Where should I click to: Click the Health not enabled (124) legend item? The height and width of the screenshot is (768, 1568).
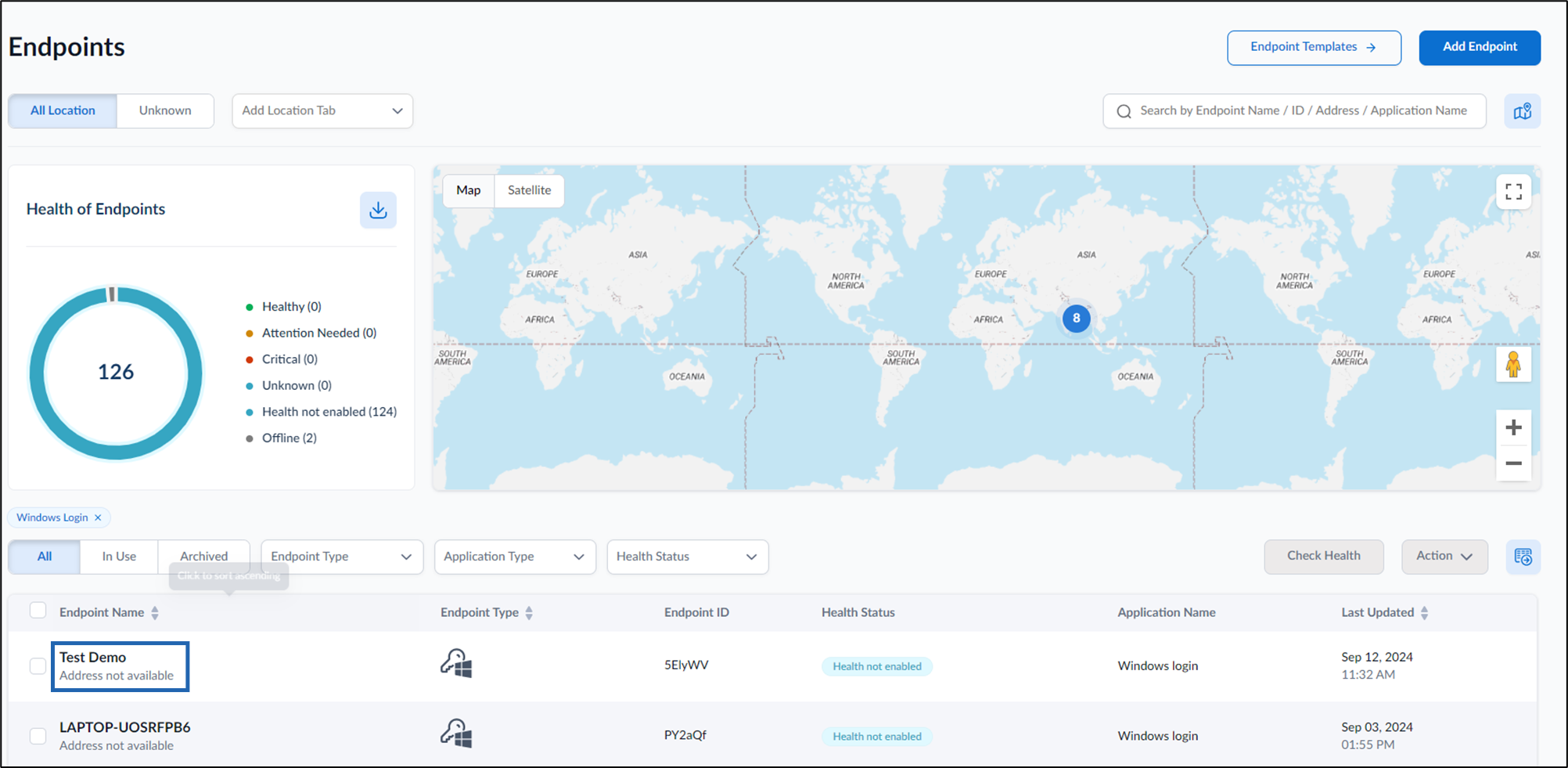pos(322,412)
